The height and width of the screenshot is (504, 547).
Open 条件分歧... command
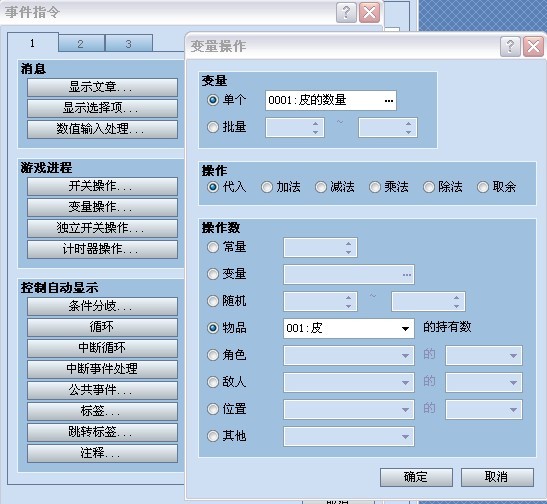point(102,306)
